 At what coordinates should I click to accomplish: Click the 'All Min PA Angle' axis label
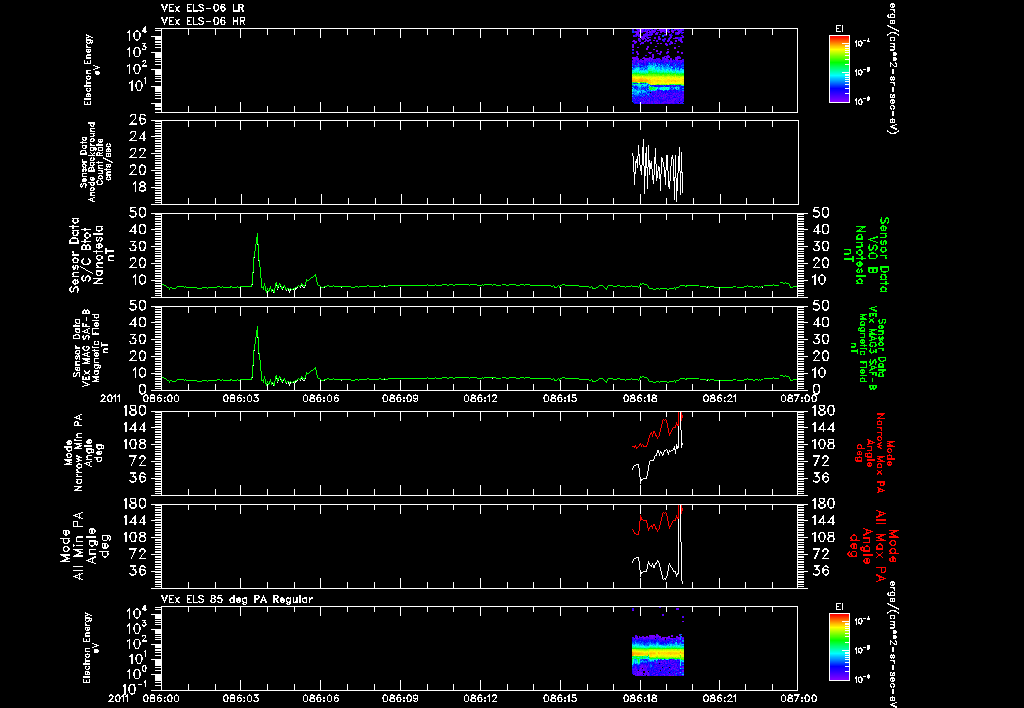point(84,545)
